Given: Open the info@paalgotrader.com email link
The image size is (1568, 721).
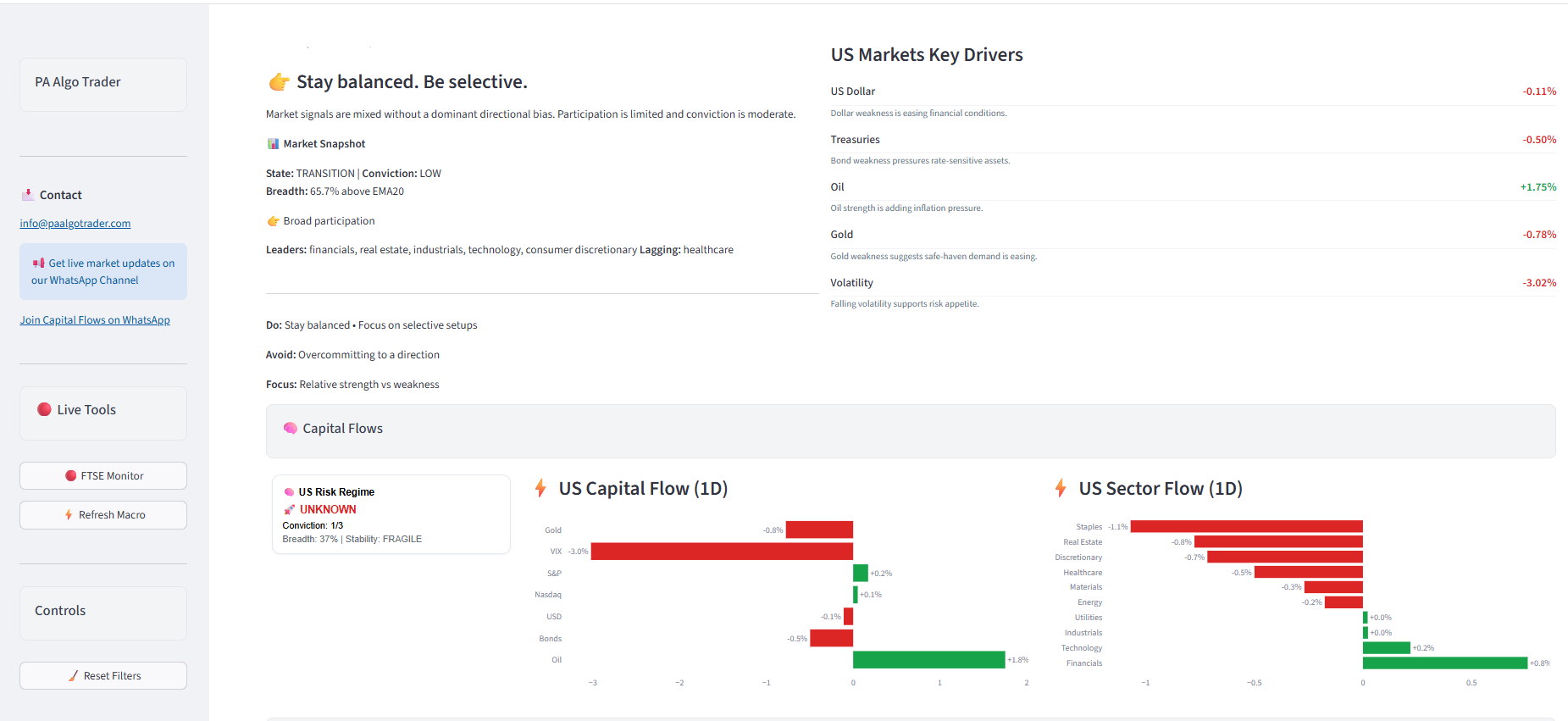Looking at the screenshot, I should coord(75,224).
